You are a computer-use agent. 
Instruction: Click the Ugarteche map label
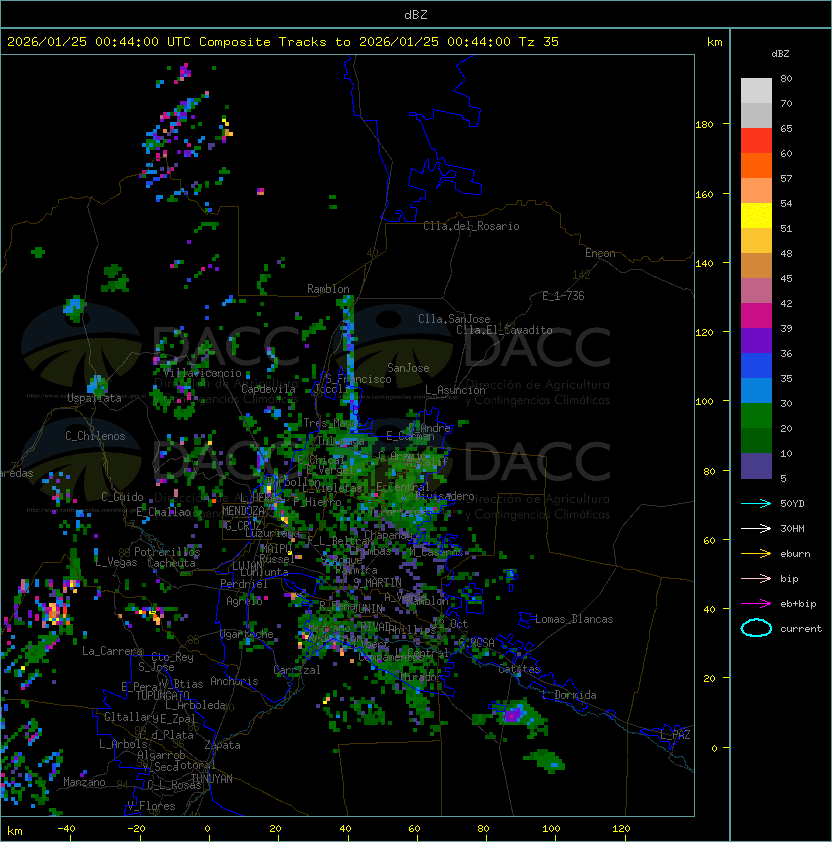[246, 634]
